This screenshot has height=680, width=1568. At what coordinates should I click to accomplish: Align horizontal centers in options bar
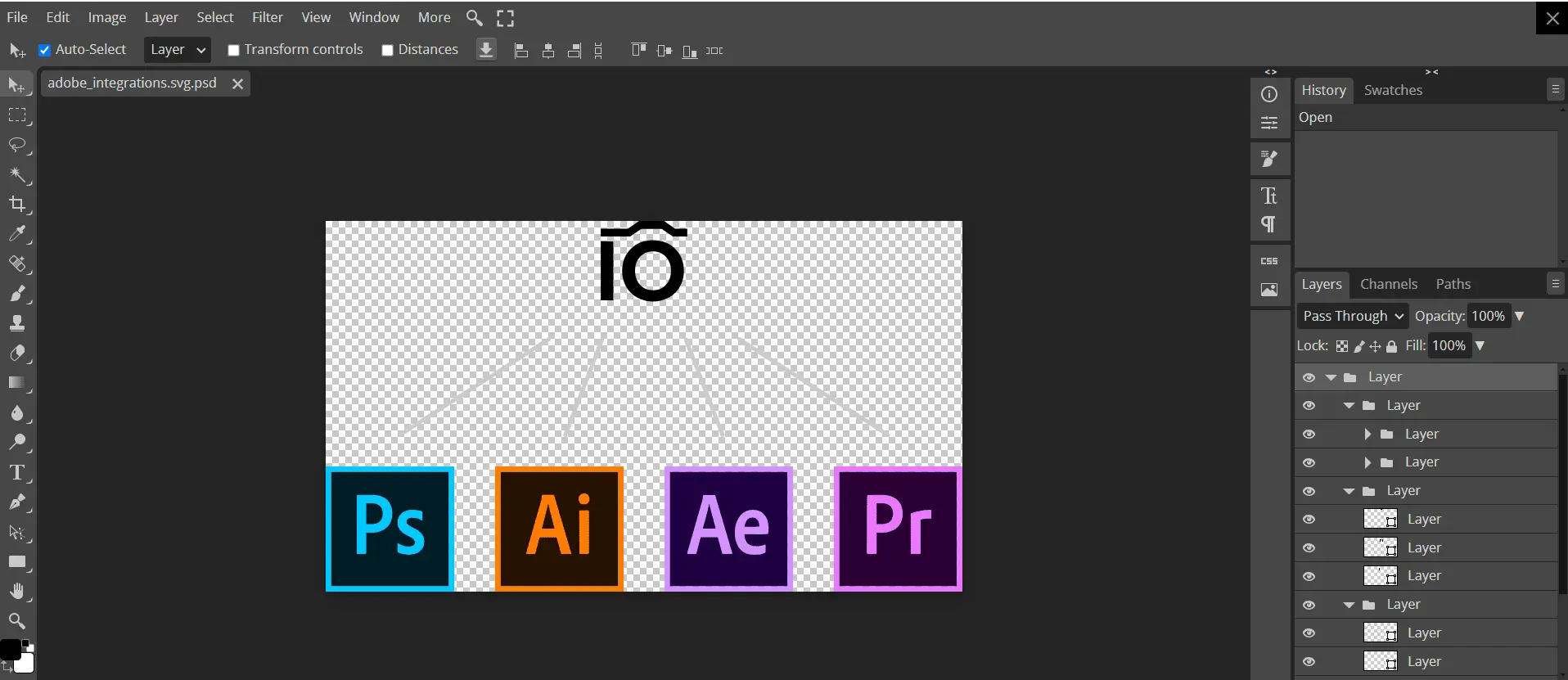click(548, 51)
